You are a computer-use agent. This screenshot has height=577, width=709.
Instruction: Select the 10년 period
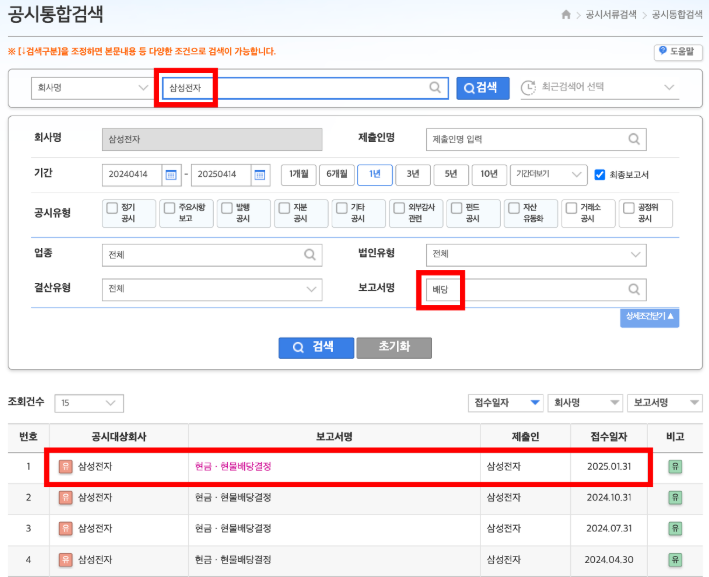489,175
